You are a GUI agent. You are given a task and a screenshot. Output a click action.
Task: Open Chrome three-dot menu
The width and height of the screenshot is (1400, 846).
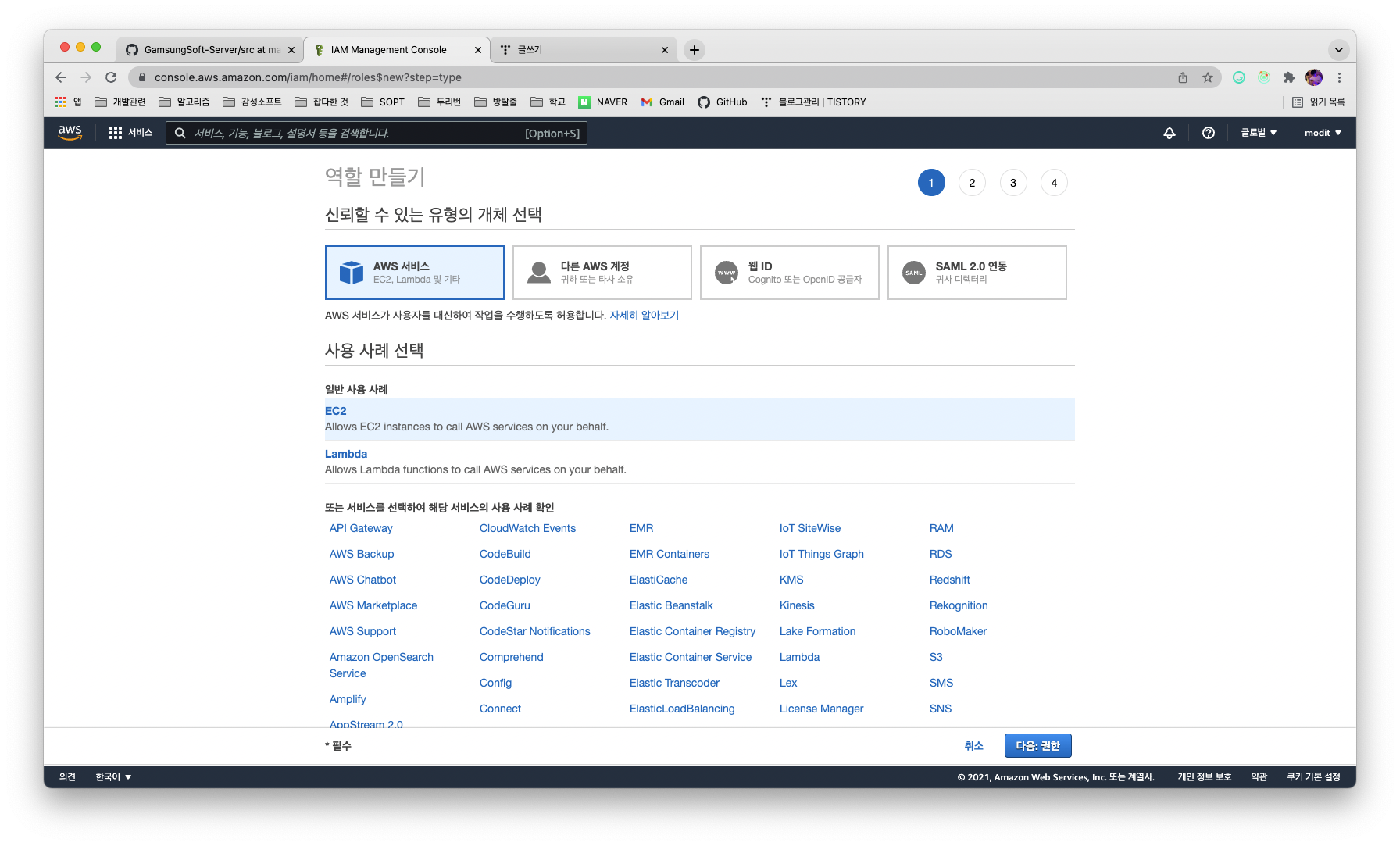1339,77
